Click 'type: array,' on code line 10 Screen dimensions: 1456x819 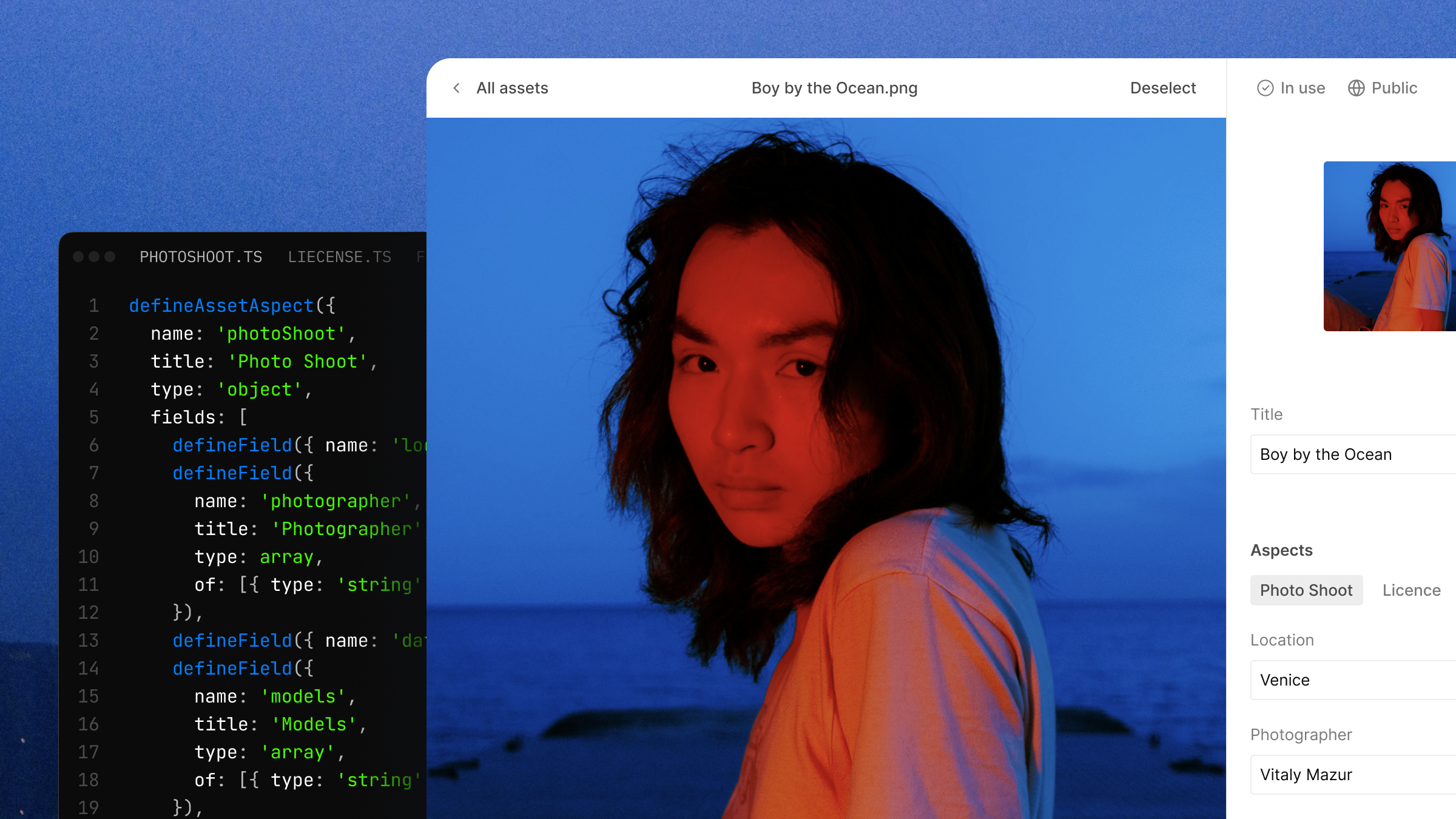[x=259, y=557]
